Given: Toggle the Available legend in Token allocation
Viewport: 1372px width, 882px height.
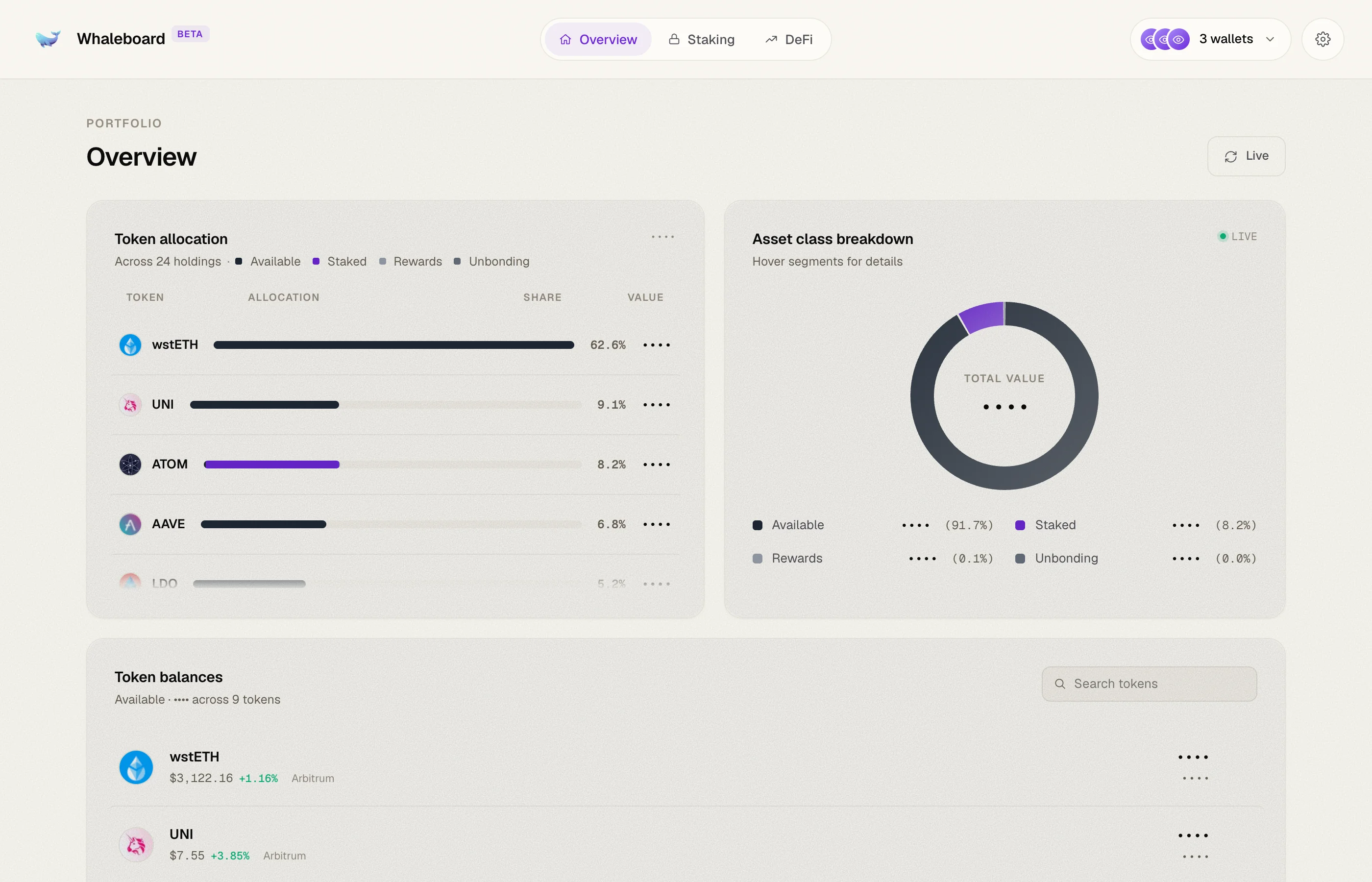Looking at the screenshot, I should (268, 261).
